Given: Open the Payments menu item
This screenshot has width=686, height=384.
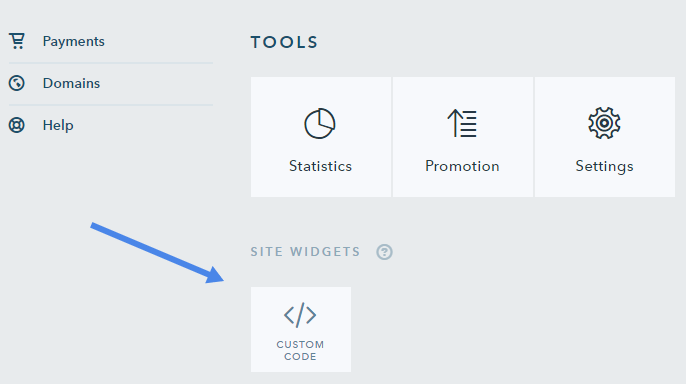Looking at the screenshot, I should [110, 42].
